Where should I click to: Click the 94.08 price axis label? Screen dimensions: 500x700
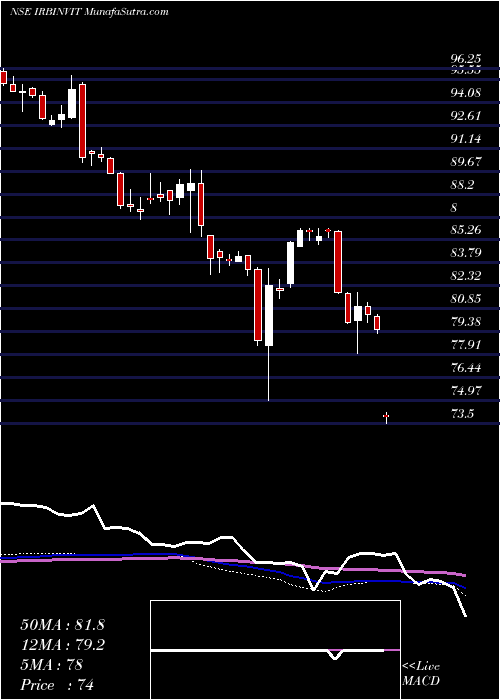click(465, 93)
